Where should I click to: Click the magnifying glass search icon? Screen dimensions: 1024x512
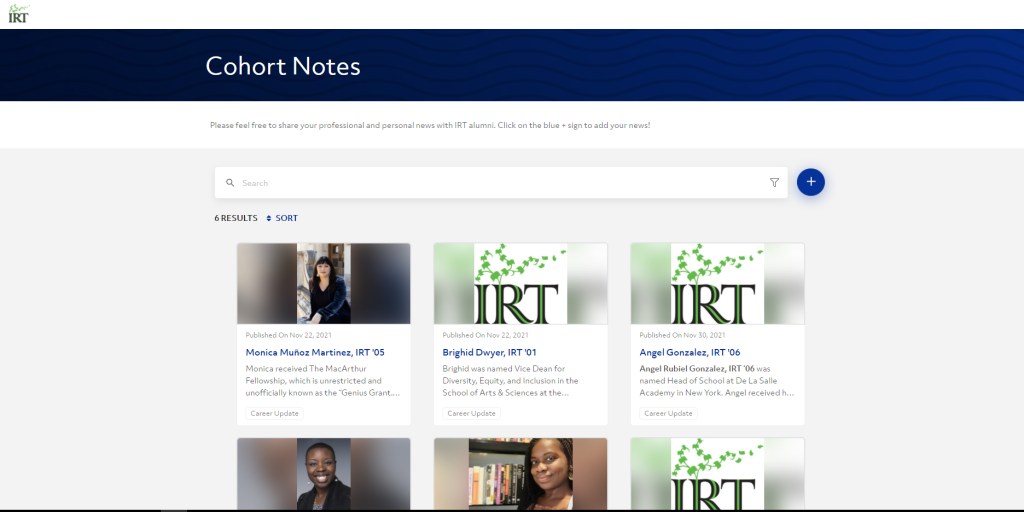[x=230, y=183]
